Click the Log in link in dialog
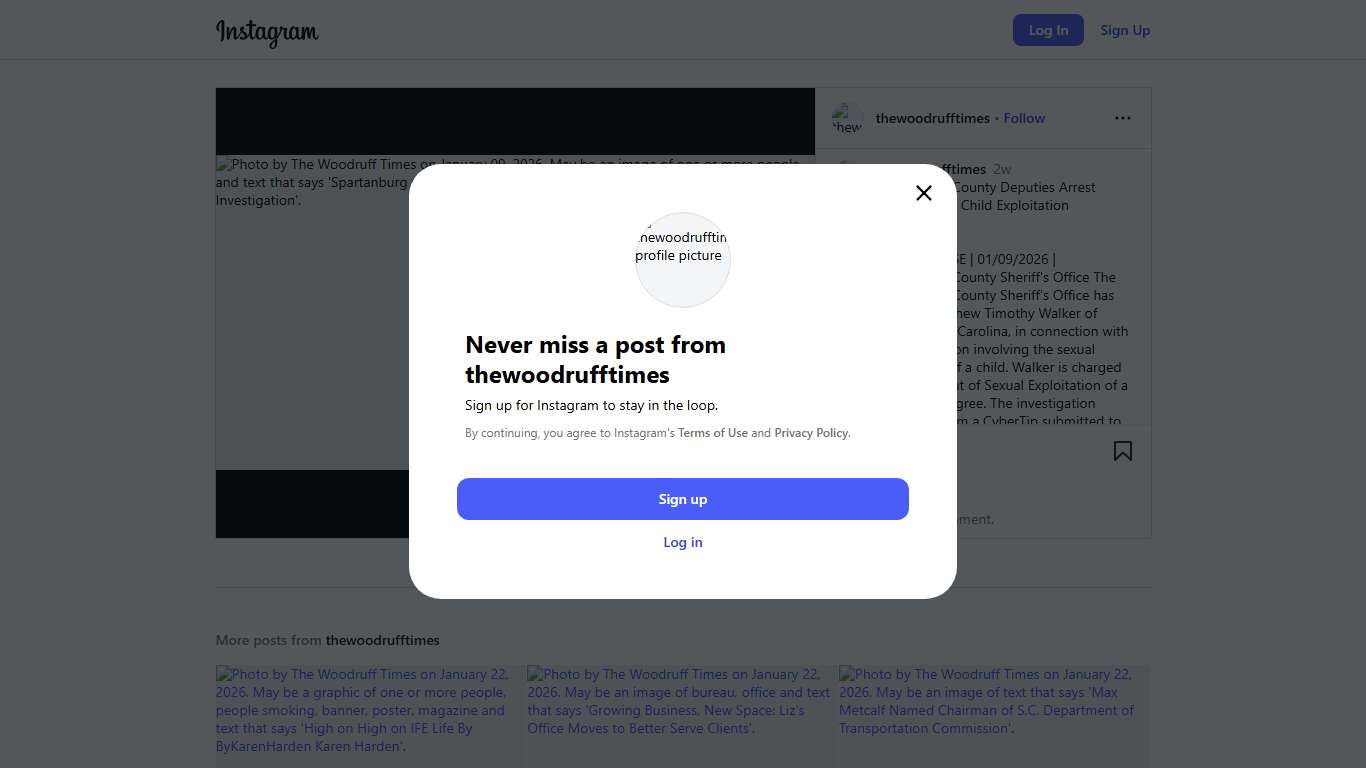Image resolution: width=1366 pixels, height=768 pixels. [683, 542]
